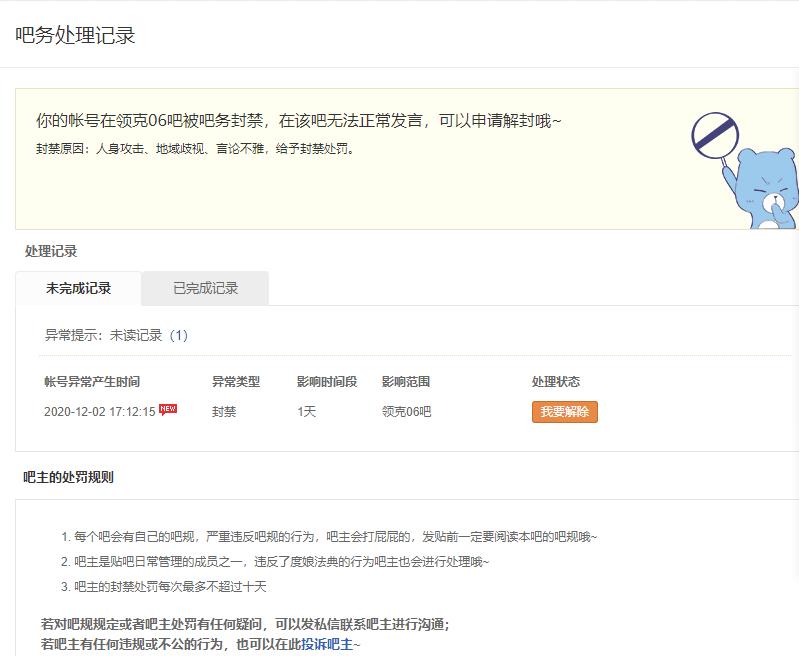Click the red NEW badge icon
Image resolution: width=799 pixels, height=656 pixels.
pyautogui.click(x=168, y=409)
